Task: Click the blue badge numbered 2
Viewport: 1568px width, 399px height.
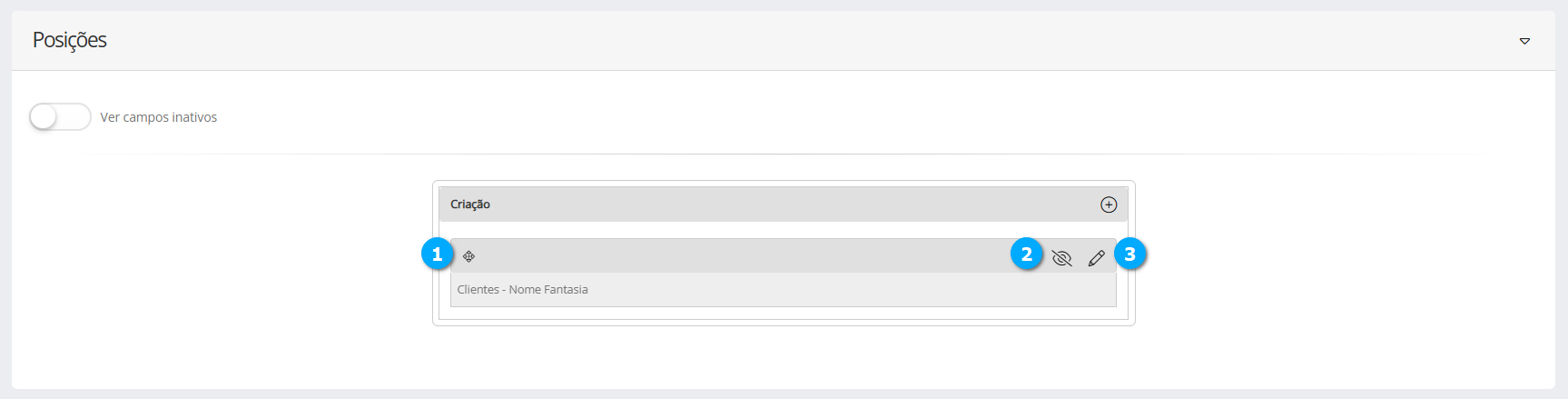Action: click(x=1027, y=254)
